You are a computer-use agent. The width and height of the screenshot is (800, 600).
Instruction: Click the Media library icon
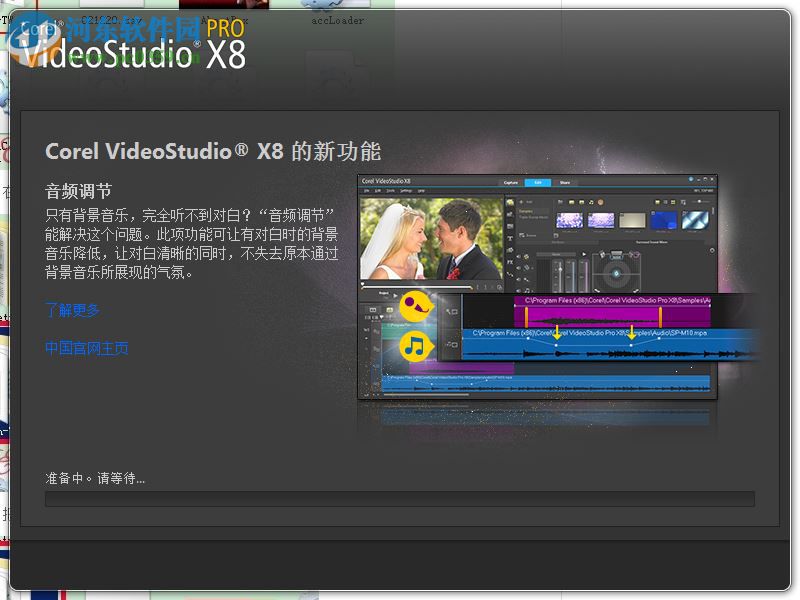(x=509, y=201)
